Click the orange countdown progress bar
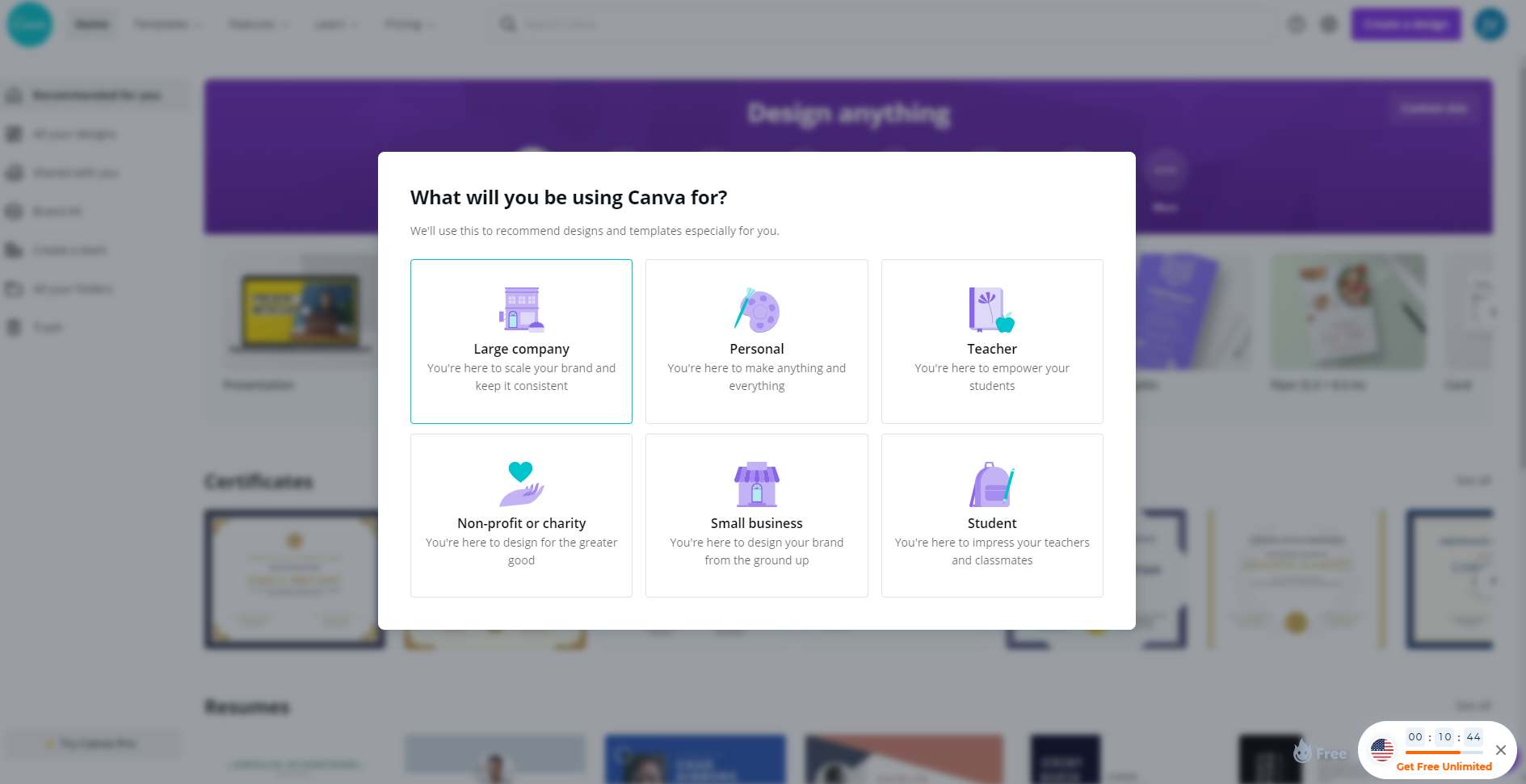Viewport: 1526px width, 784px height. click(1444, 753)
